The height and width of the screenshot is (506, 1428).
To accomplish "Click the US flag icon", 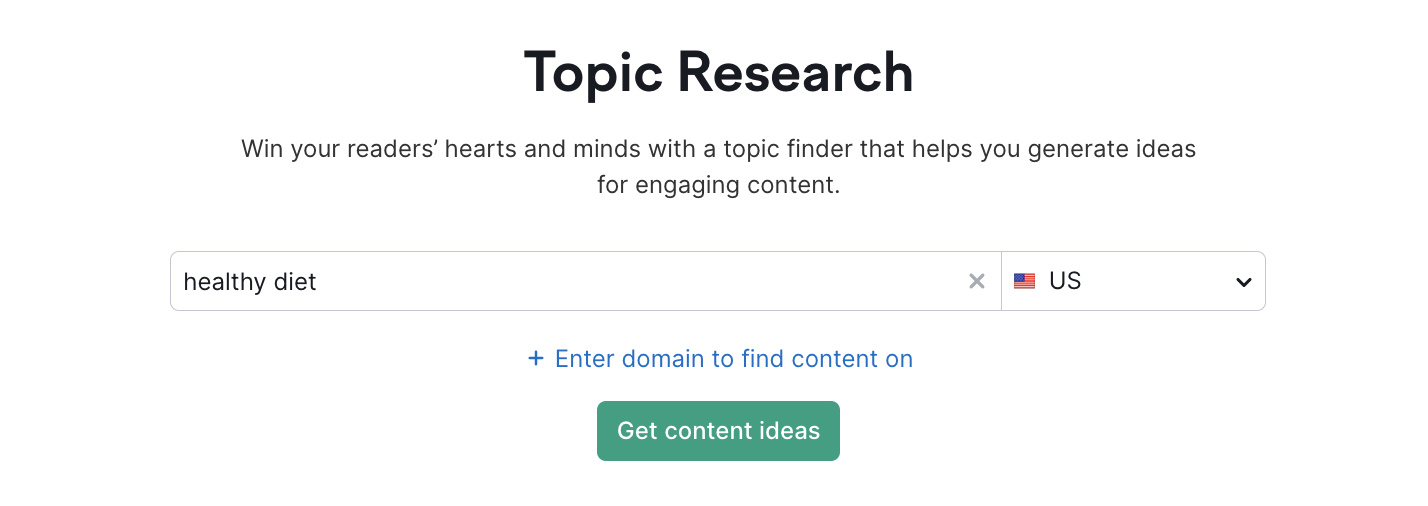I will (x=1024, y=282).
